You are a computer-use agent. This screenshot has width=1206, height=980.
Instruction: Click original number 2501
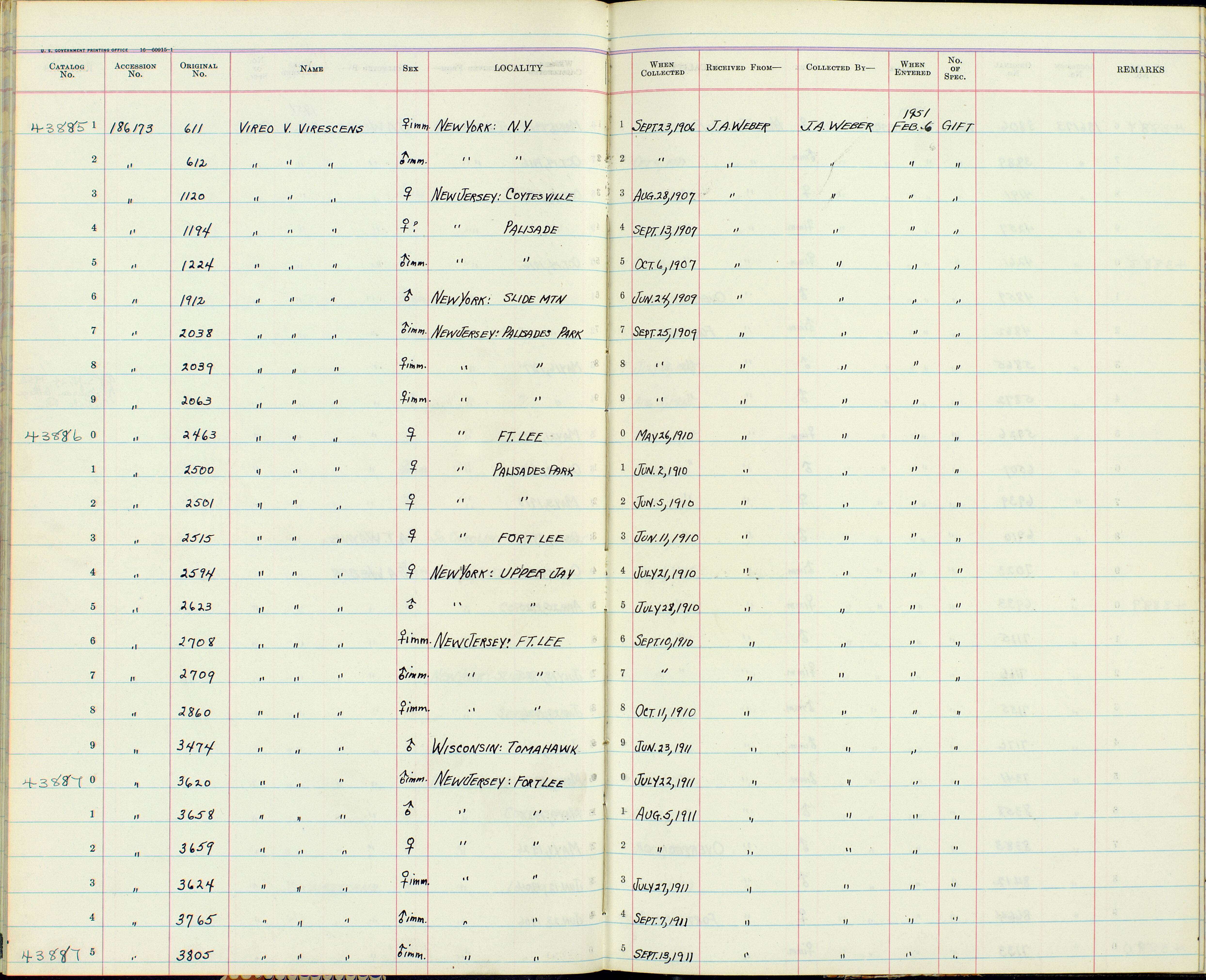coord(199,503)
